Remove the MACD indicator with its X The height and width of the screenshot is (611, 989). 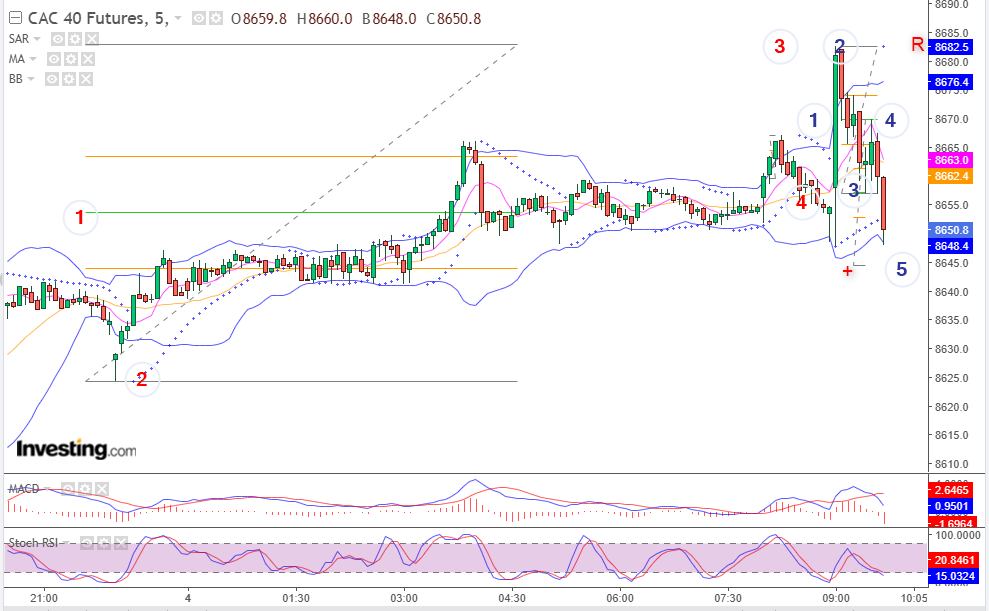(x=102, y=489)
